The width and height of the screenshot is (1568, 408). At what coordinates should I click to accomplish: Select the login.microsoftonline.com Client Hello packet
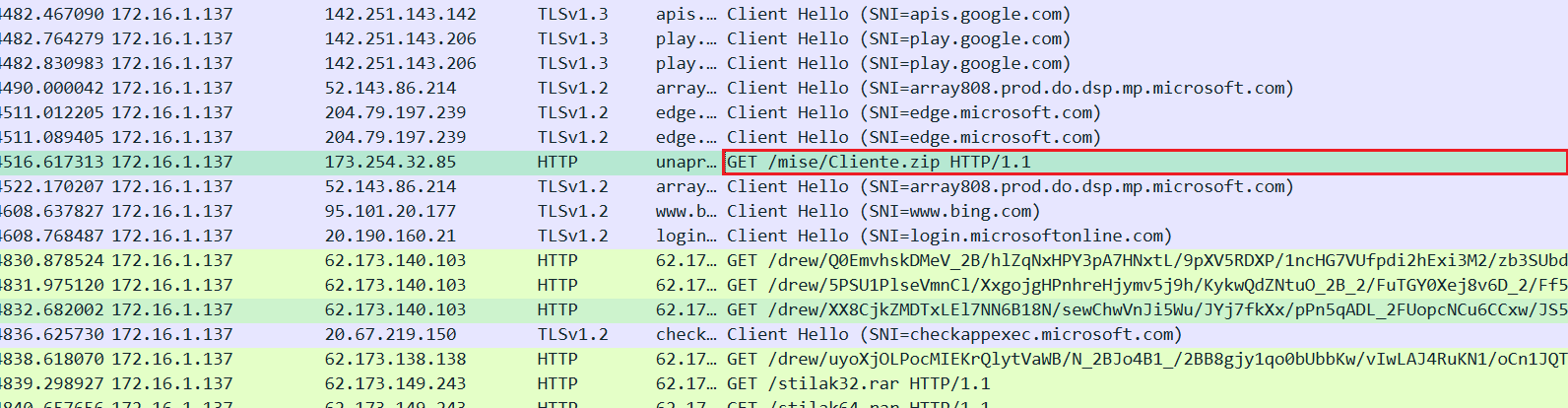click(x=948, y=237)
